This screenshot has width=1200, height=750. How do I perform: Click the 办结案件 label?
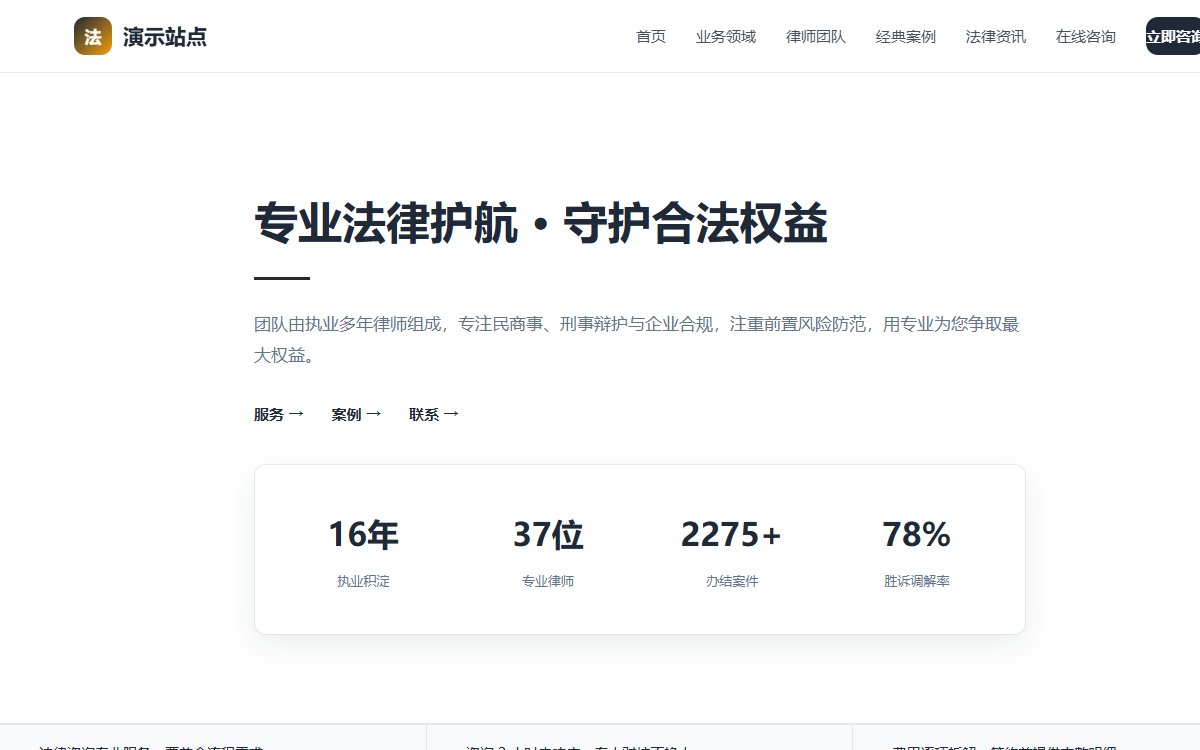pos(732,581)
